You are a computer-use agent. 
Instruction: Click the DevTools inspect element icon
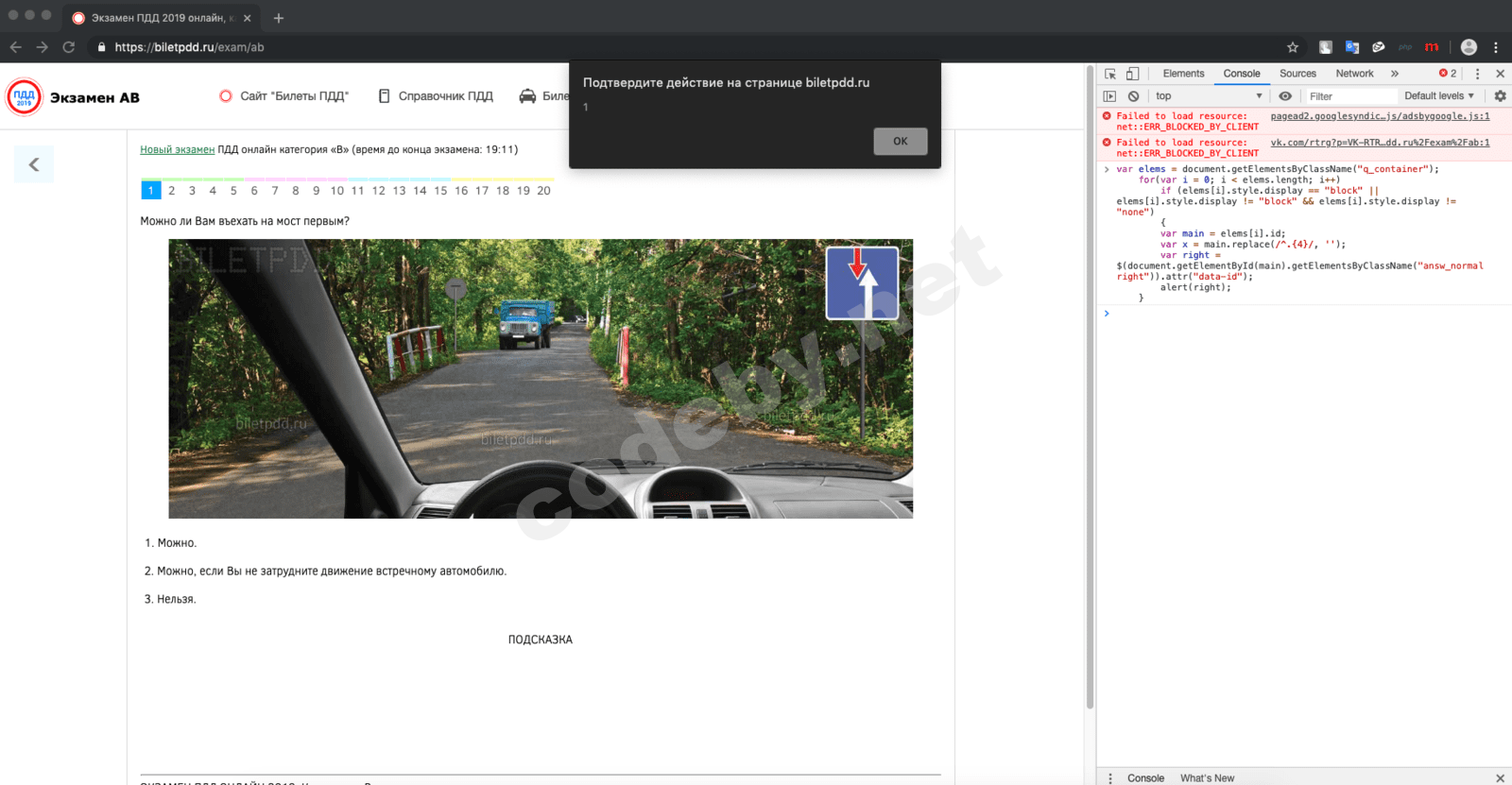tap(1110, 74)
